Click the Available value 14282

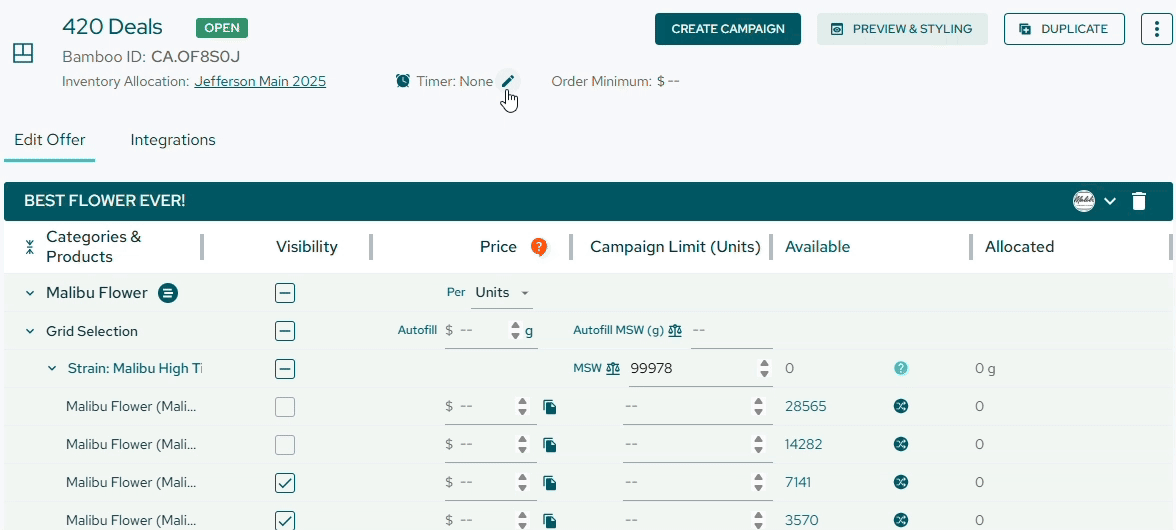pos(803,444)
